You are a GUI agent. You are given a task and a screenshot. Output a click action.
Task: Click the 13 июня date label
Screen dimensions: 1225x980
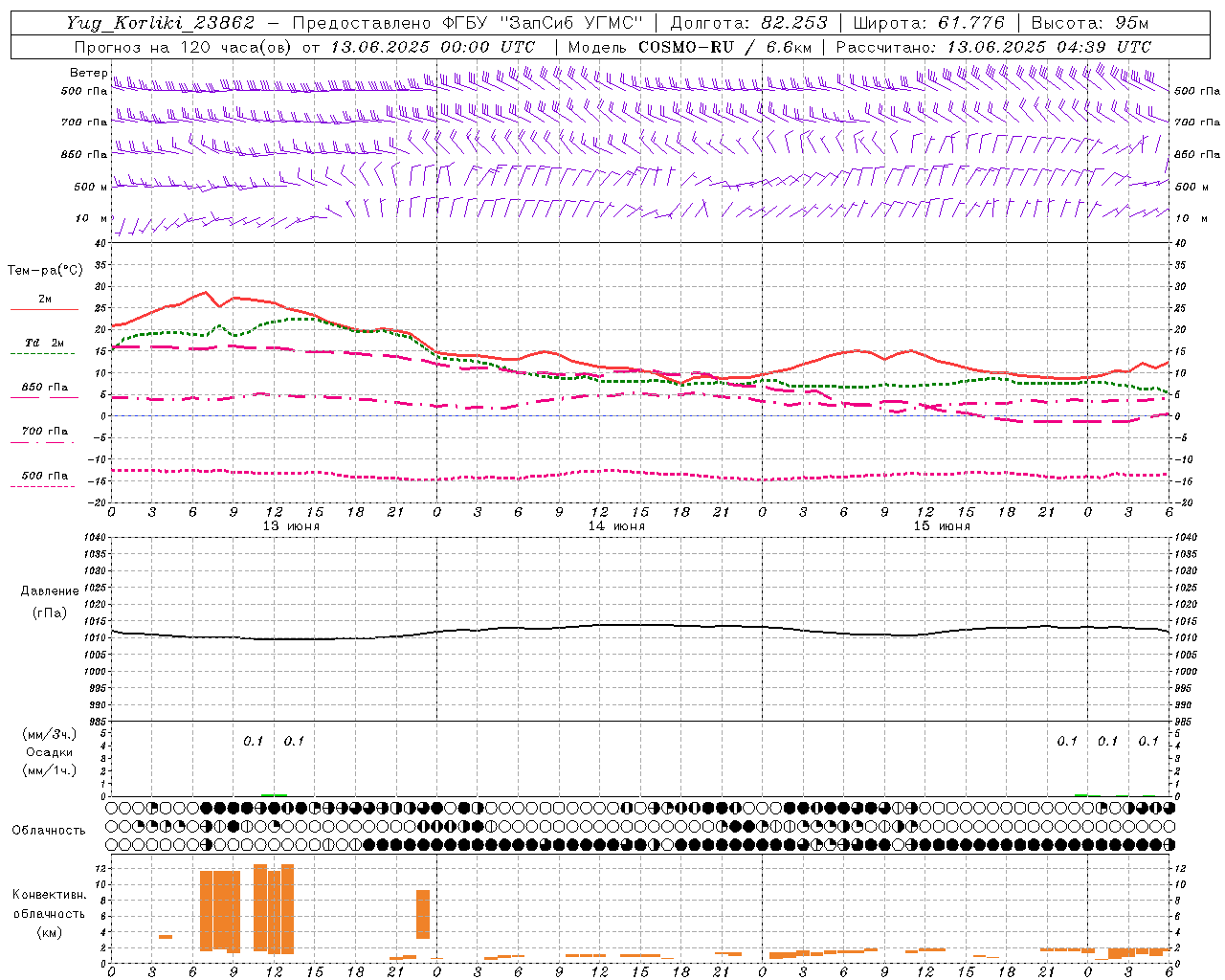click(291, 526)
